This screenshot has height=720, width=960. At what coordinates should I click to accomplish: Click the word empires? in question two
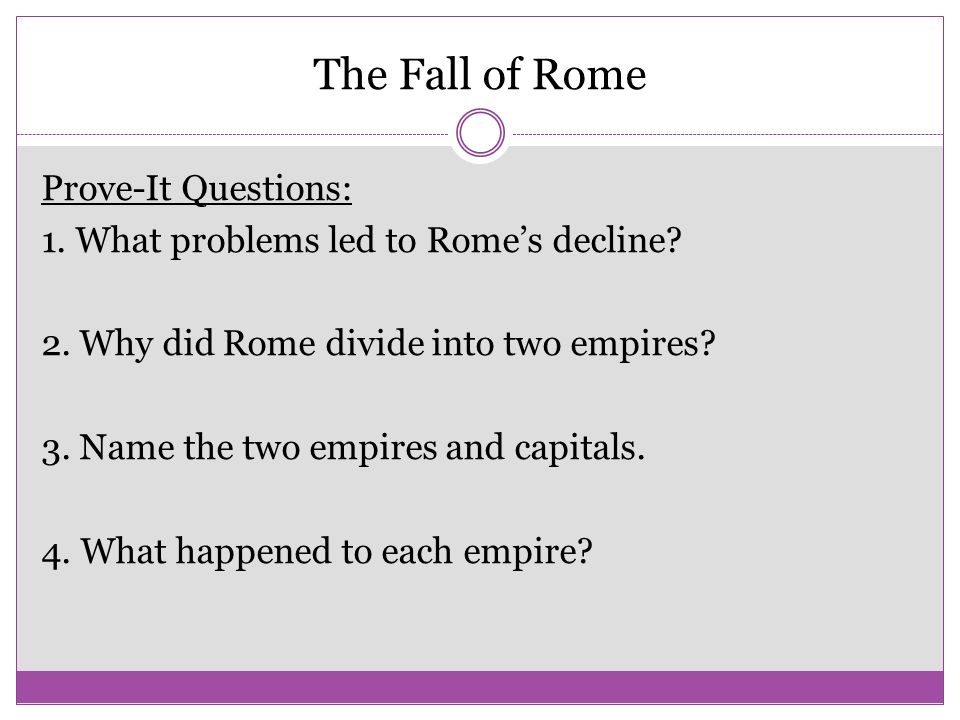(x=643, y=345)
